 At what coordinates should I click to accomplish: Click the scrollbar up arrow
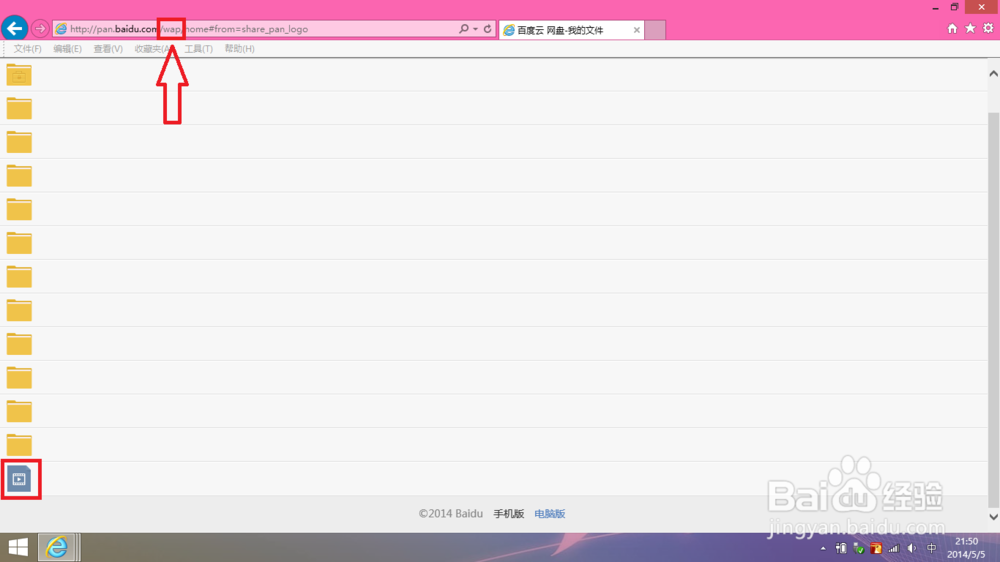(x=994, y=73)
